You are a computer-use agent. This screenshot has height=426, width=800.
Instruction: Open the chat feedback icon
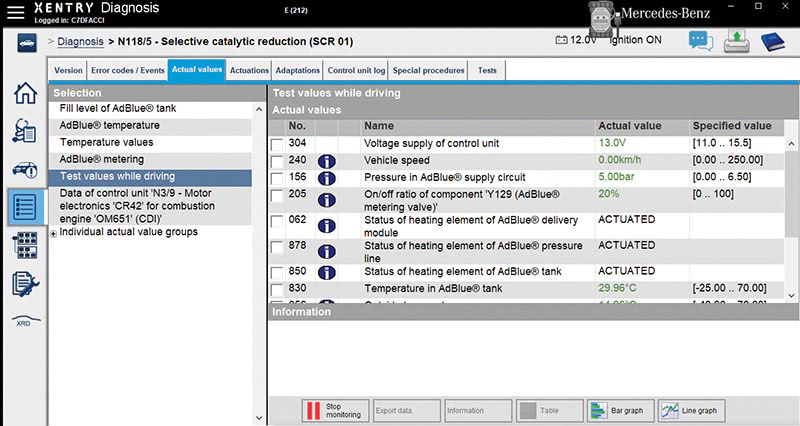701,41
